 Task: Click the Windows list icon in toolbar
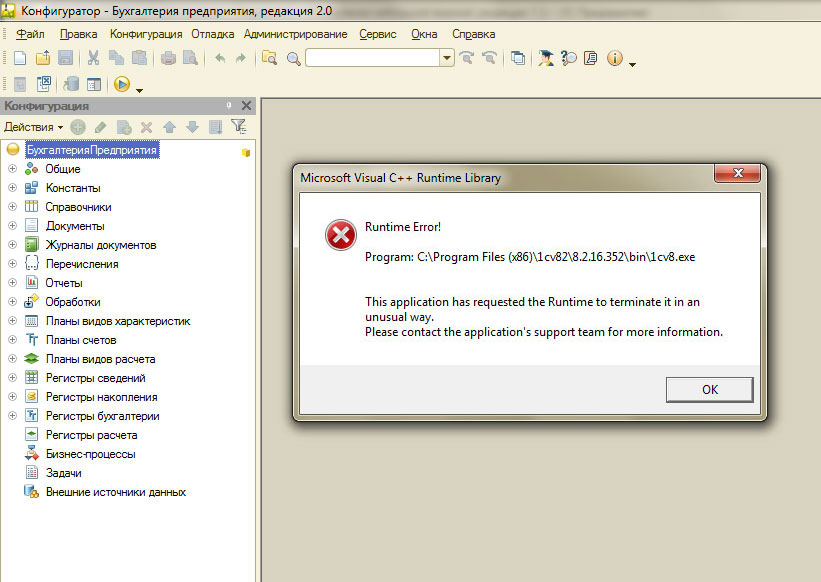pos(518,58)
